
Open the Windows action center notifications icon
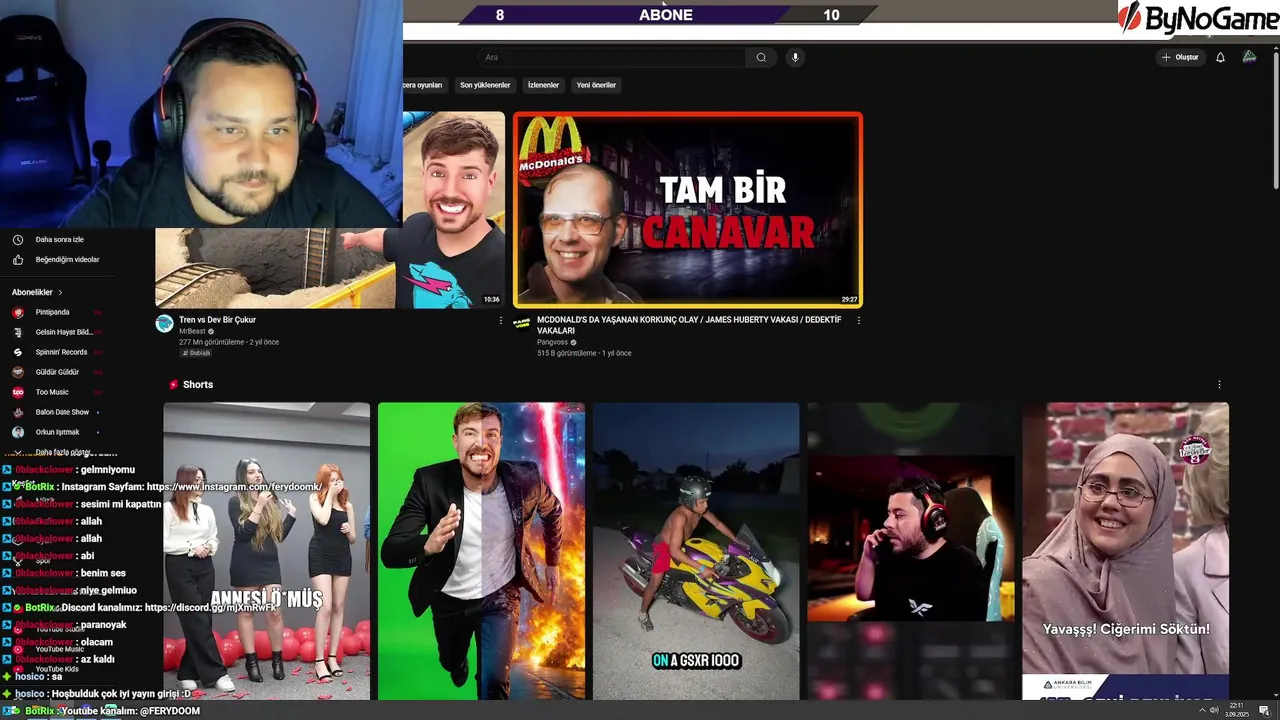(x=1264, y=710)
